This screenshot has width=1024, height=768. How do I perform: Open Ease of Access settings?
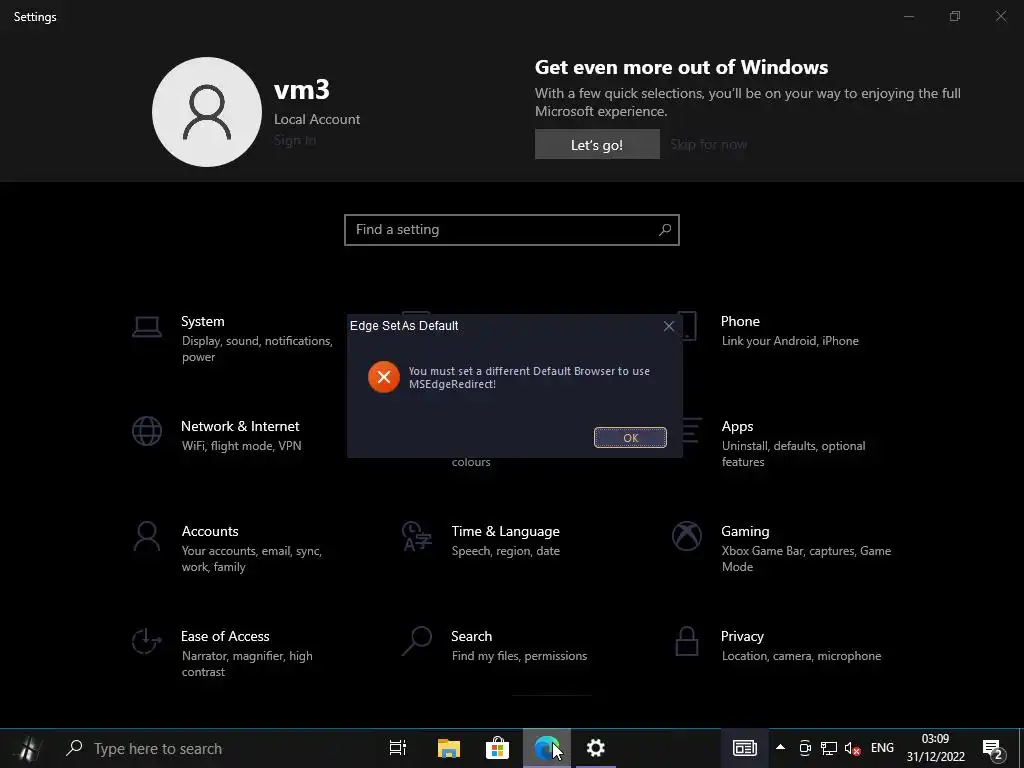pos(222,653)
